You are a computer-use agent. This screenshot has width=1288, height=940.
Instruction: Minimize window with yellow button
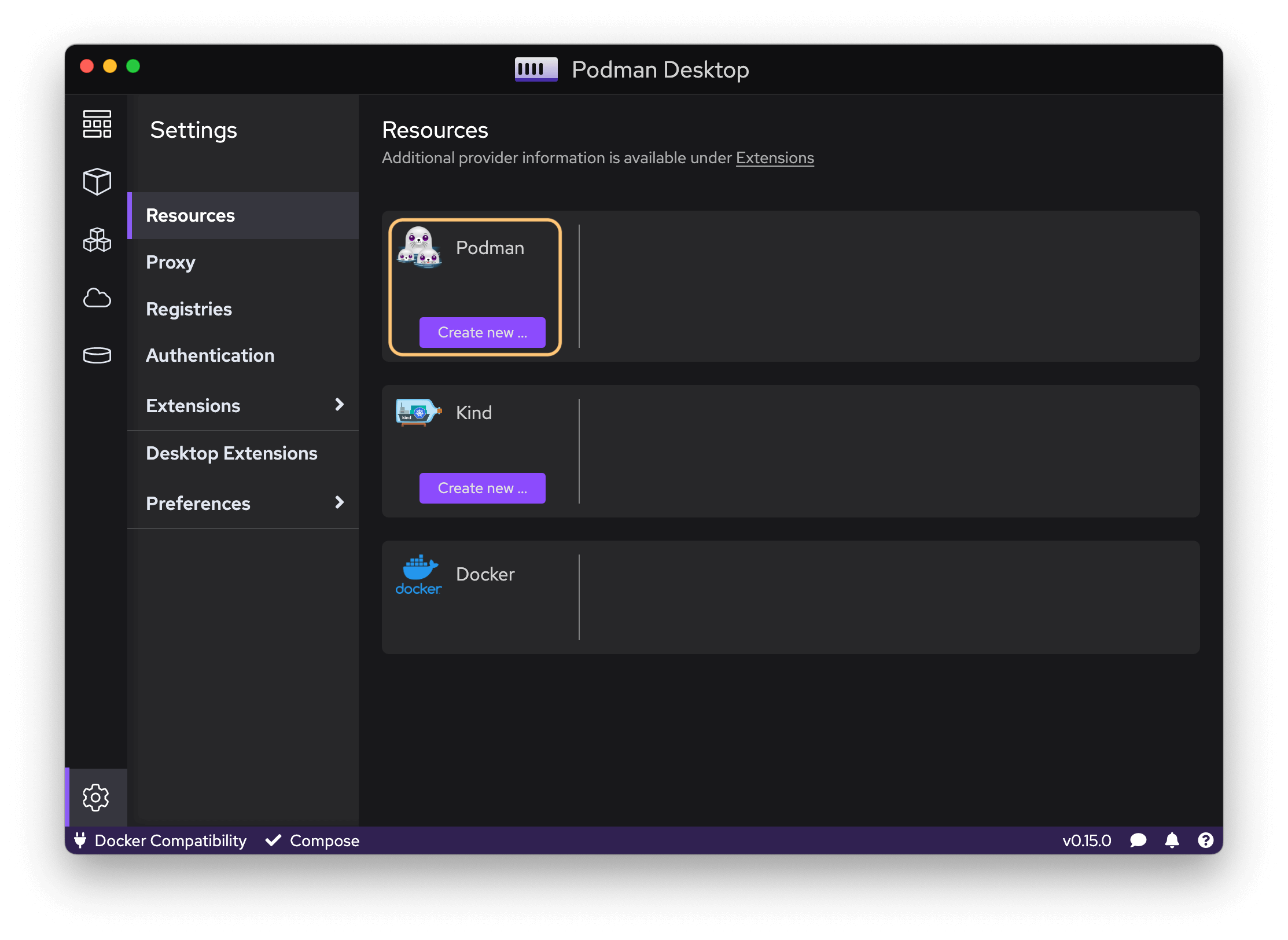pyautogui.click(x=110, y=66)
